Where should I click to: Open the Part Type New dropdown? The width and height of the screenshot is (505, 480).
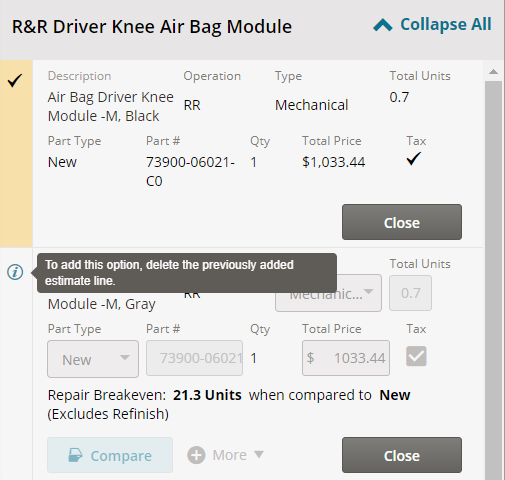[93, 359]
